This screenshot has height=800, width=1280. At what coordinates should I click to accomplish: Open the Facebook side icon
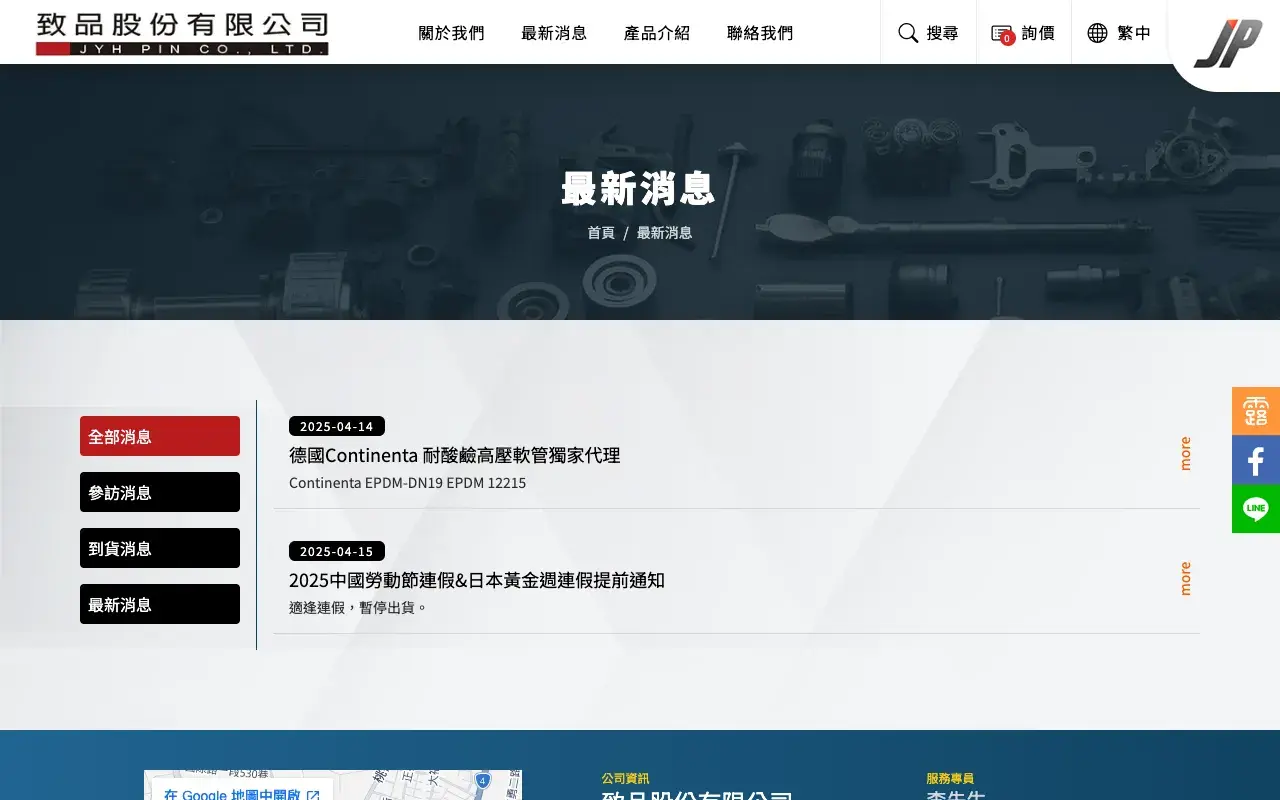[1256, 460]
